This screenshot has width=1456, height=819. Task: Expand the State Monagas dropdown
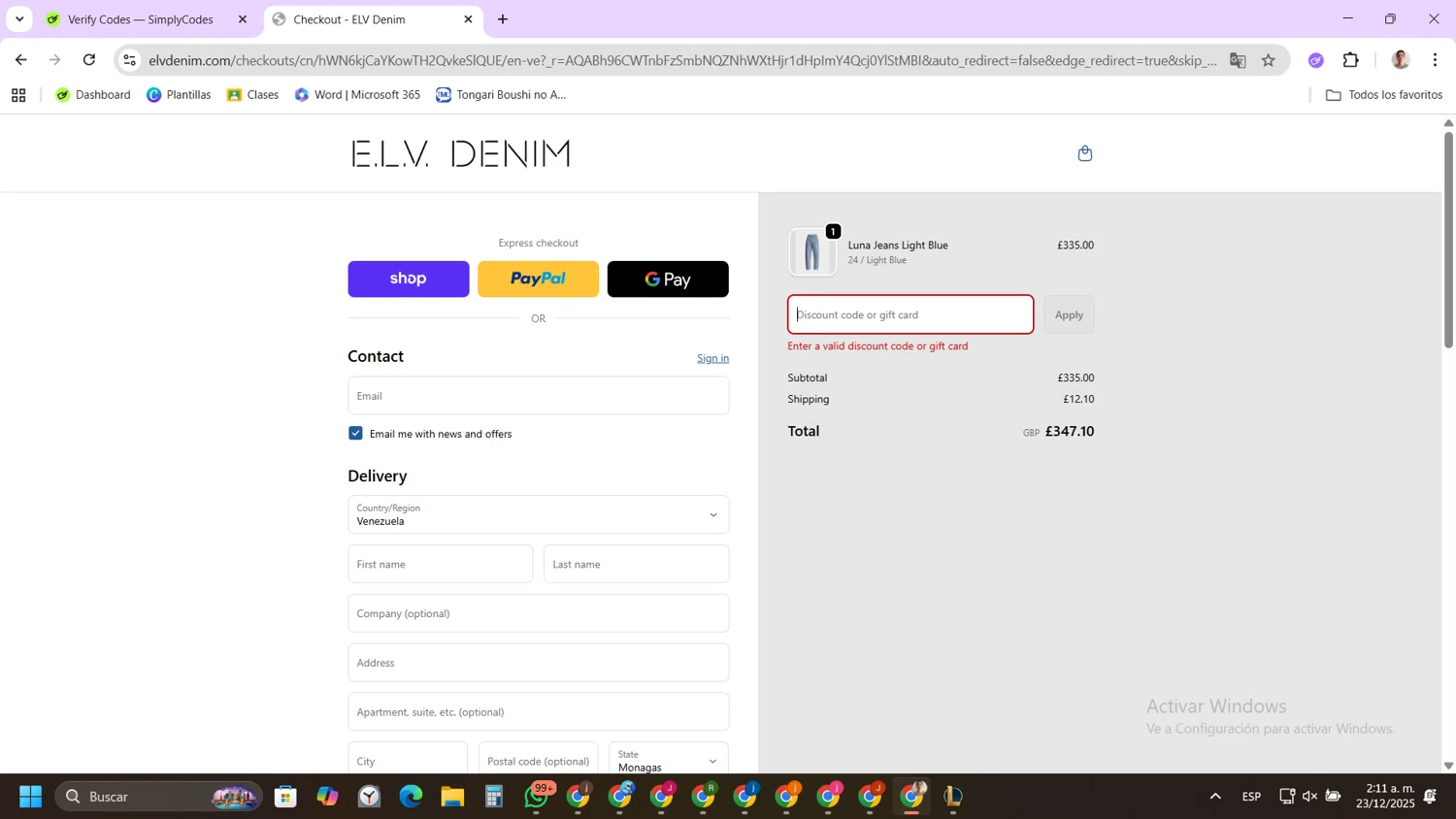click(669, 759)
